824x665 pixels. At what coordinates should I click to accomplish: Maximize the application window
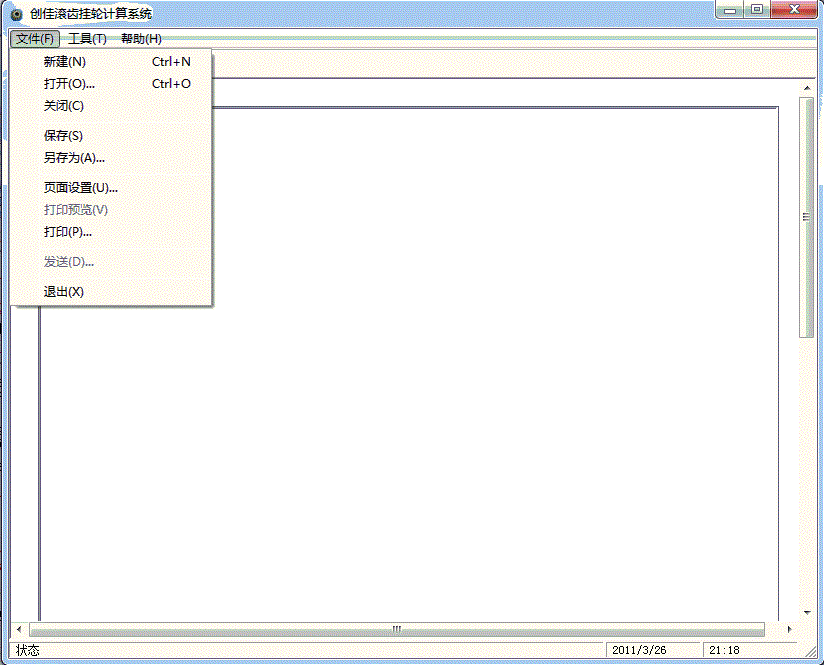pos(757,9)
